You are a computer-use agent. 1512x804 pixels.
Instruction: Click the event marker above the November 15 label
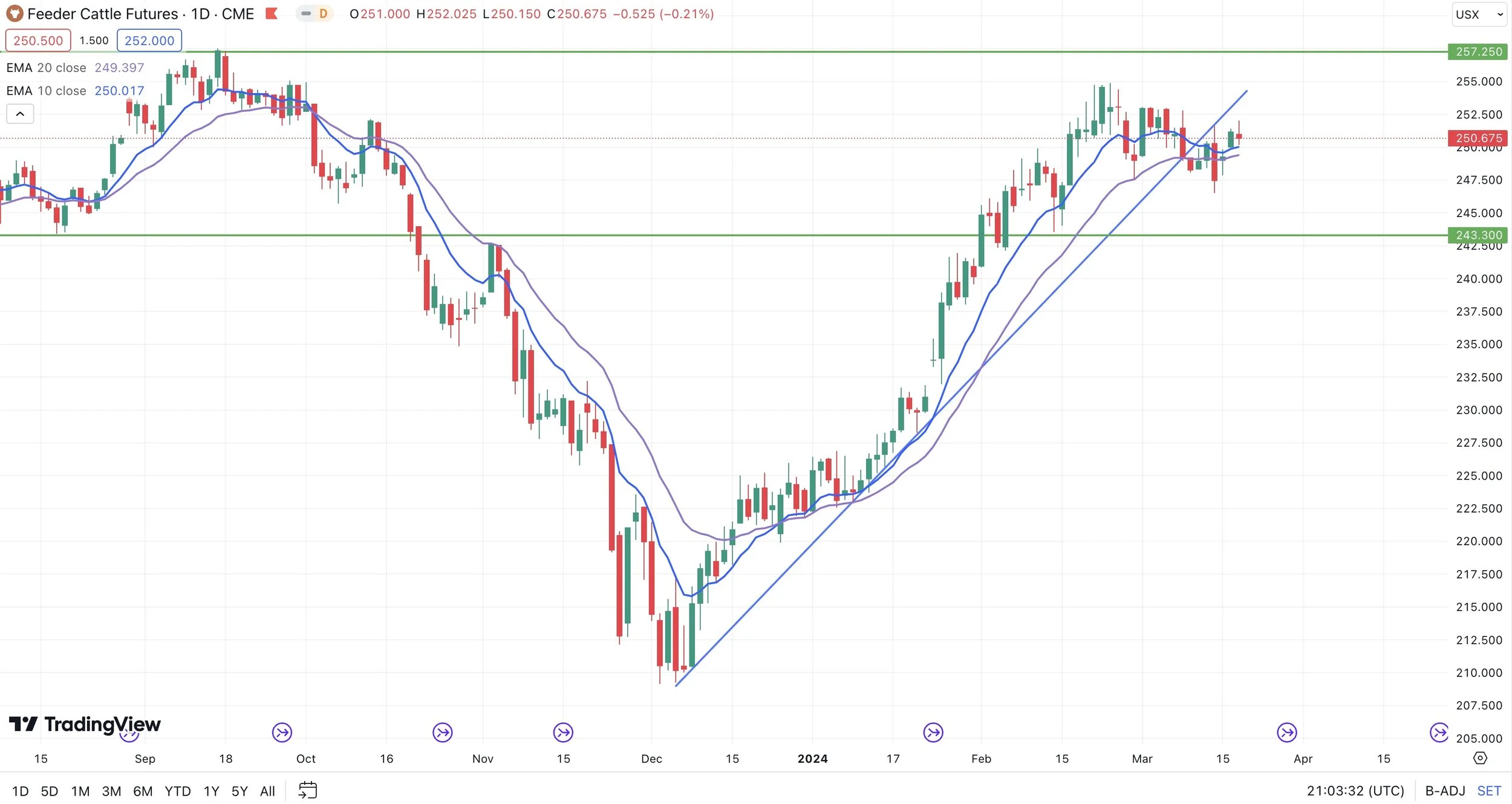(563, 733)
